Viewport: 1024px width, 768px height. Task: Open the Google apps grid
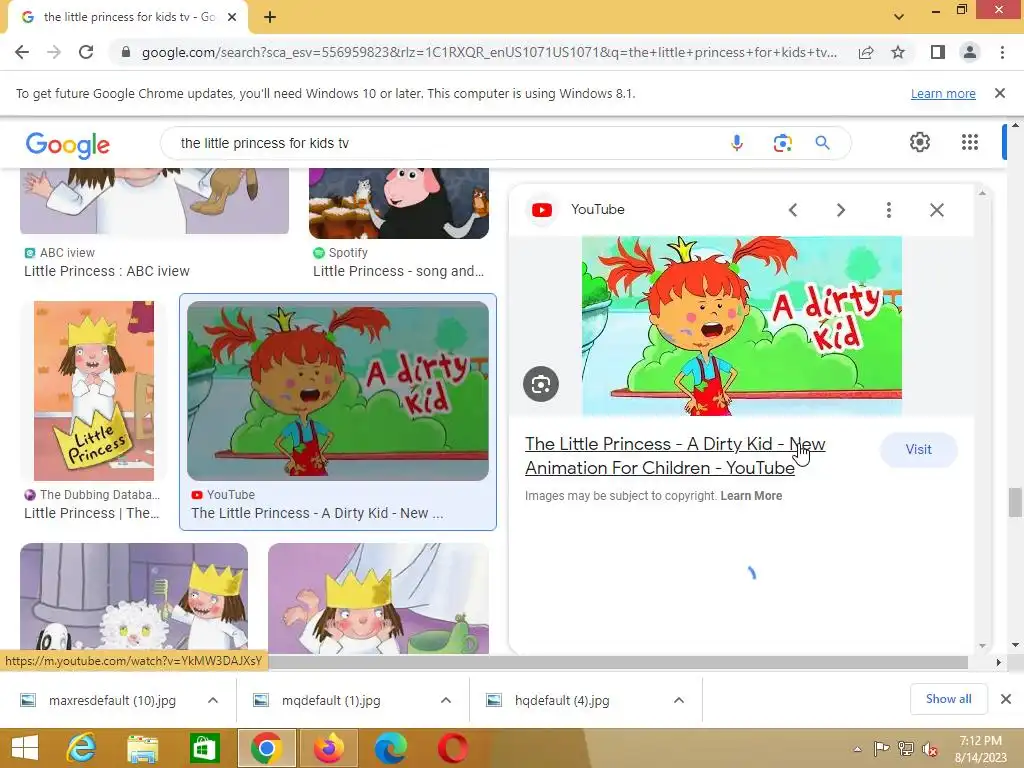coord(970,142)
